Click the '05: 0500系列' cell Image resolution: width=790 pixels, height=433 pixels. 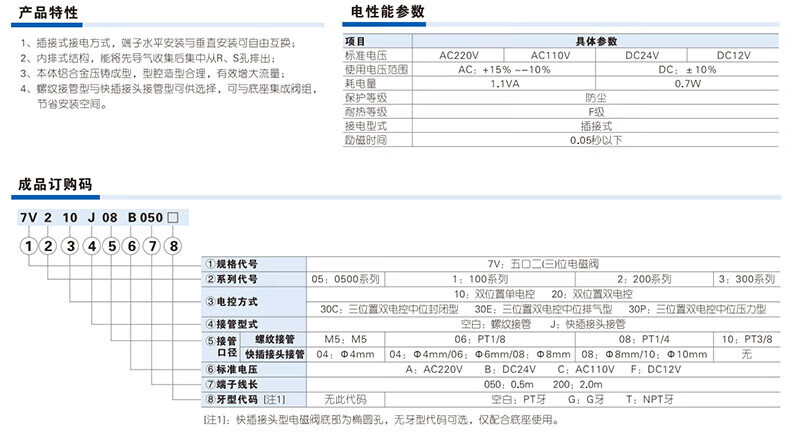(345, 279)
